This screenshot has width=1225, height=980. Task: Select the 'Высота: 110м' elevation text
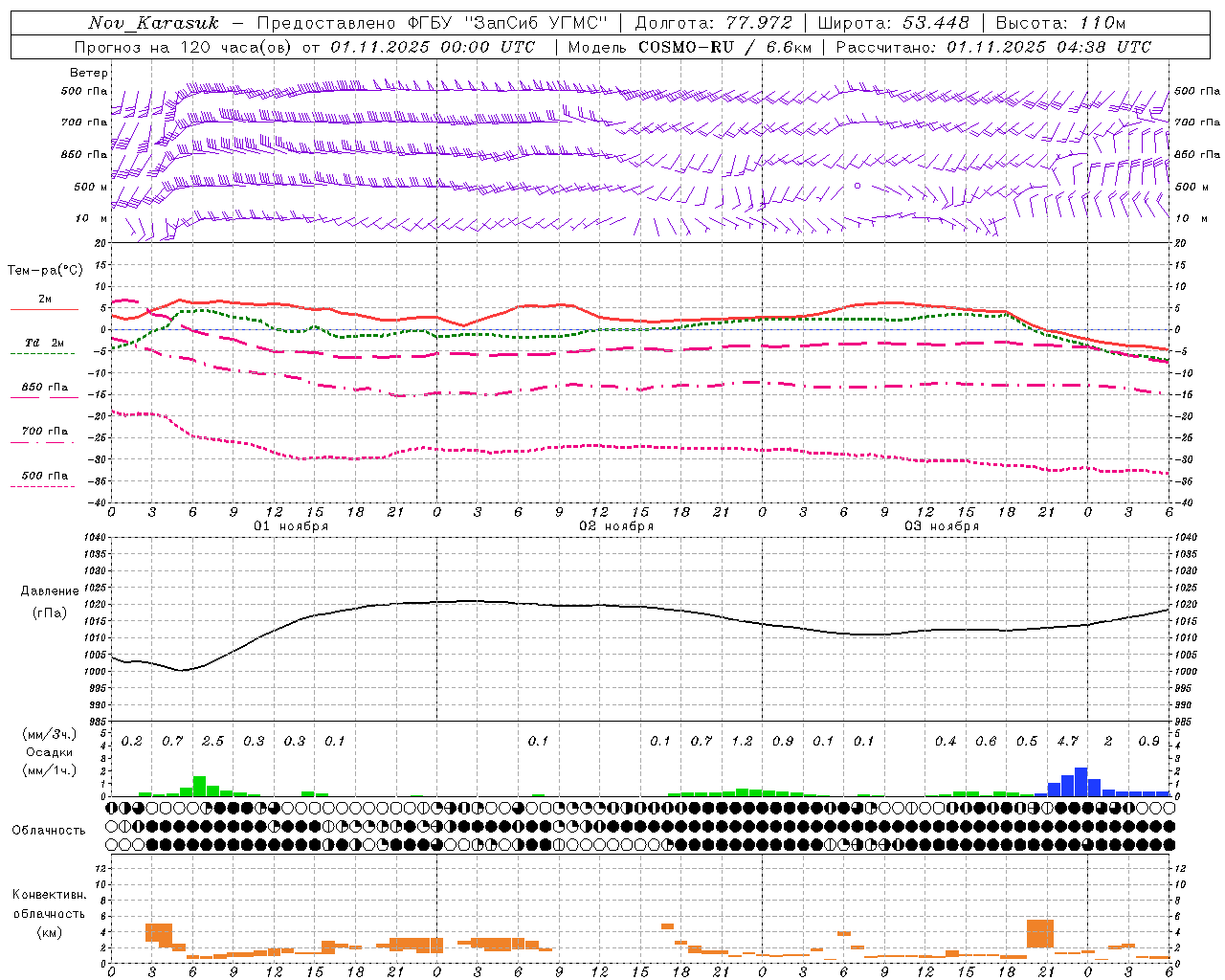click(1060, 23)
